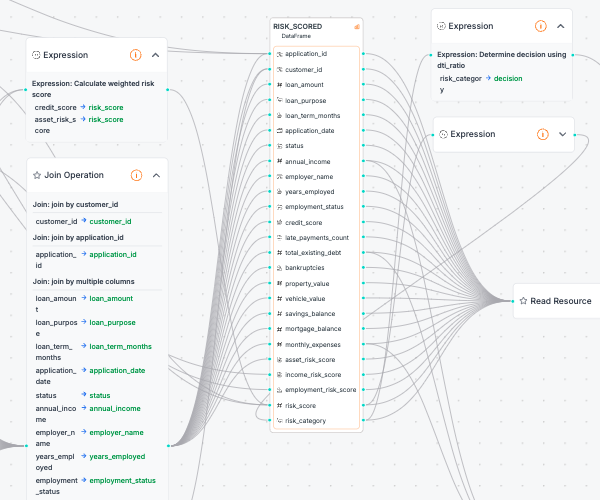This screenshot has height=500, width=600.
Task: Collapse the Determine decision Expression node
Action: click(561, 26)
